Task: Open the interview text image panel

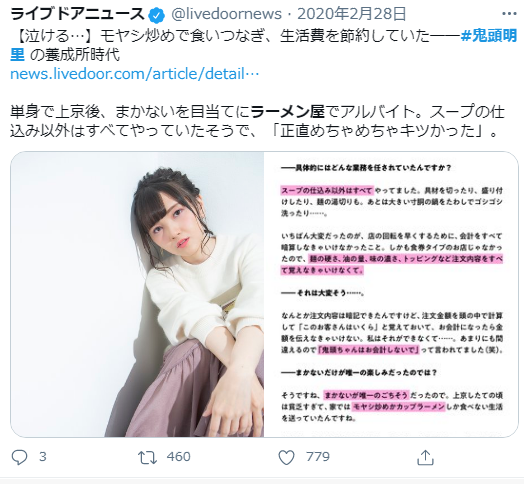Action: click(x=391, y=294)
